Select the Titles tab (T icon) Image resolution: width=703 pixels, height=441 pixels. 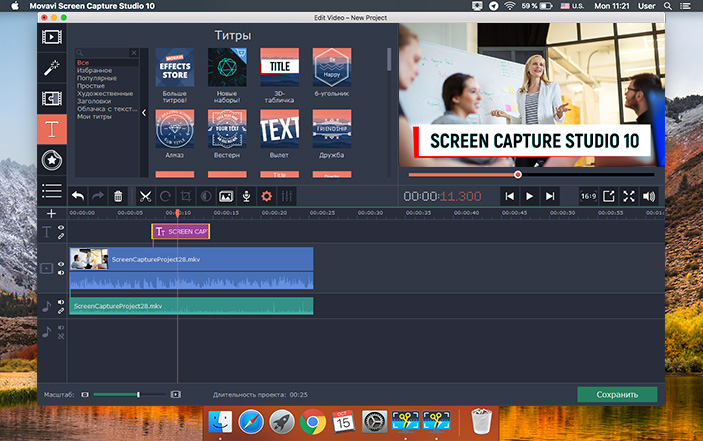tap(52, 130)
